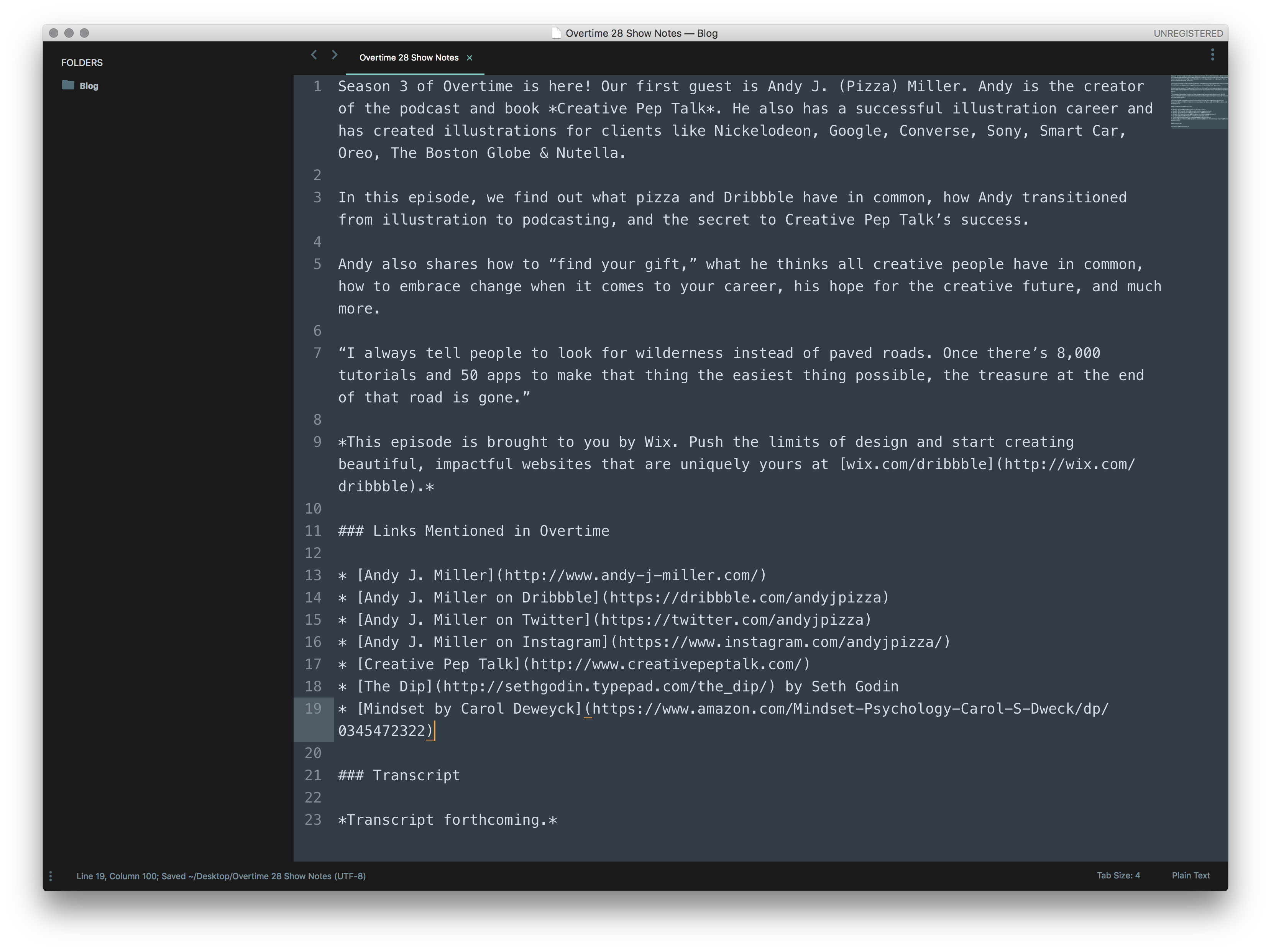Screen dimensions: 1271x952
Task: Click the FOLDERS sidebar heading
Action: tap(82, 62)
